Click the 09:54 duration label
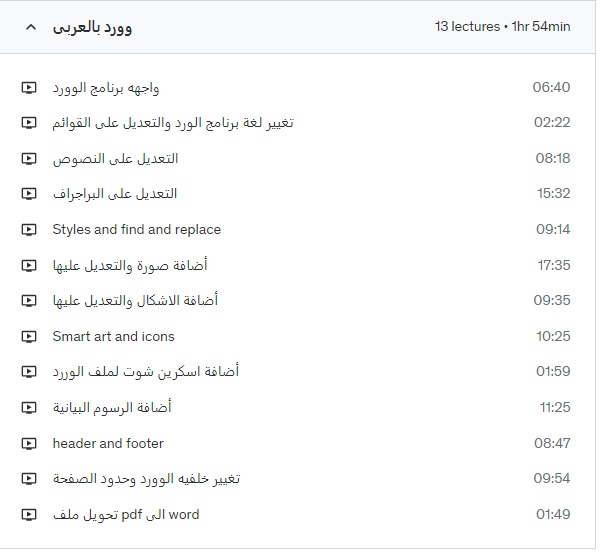The image size is (601, 555). 552,478
